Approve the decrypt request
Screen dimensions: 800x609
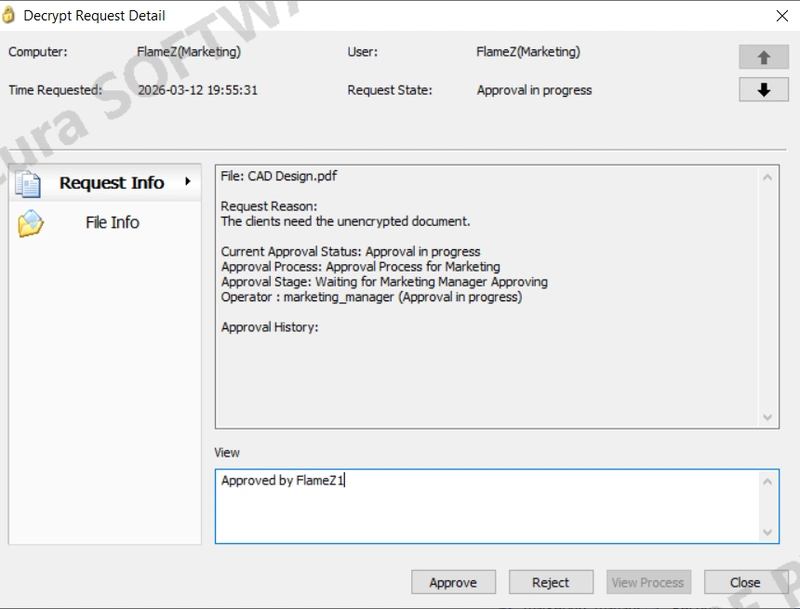click(453, 582)
